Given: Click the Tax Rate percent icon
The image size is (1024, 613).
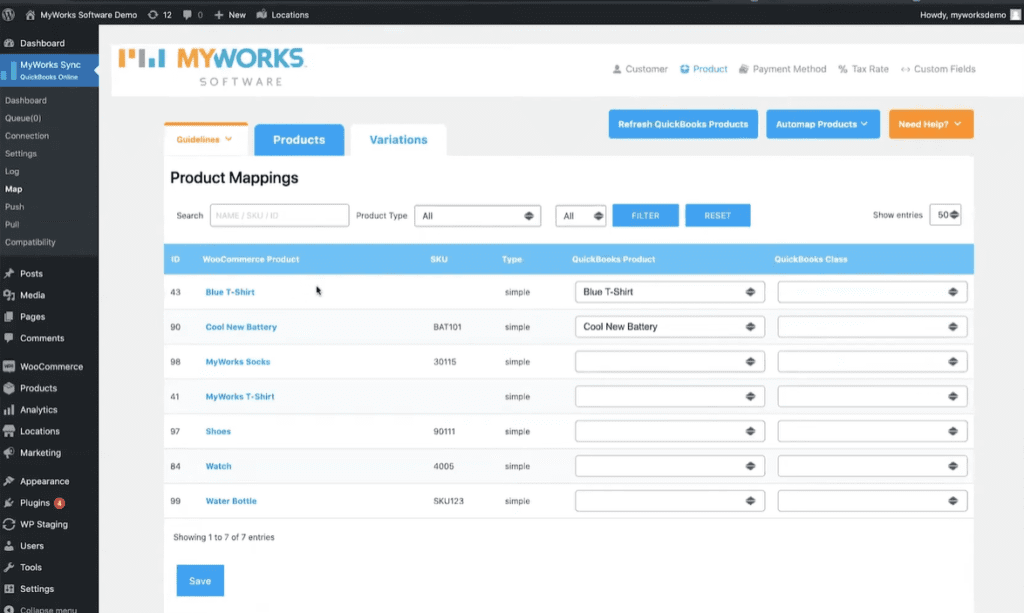Looking at the screenshot, I should click(x=842, y=69).
